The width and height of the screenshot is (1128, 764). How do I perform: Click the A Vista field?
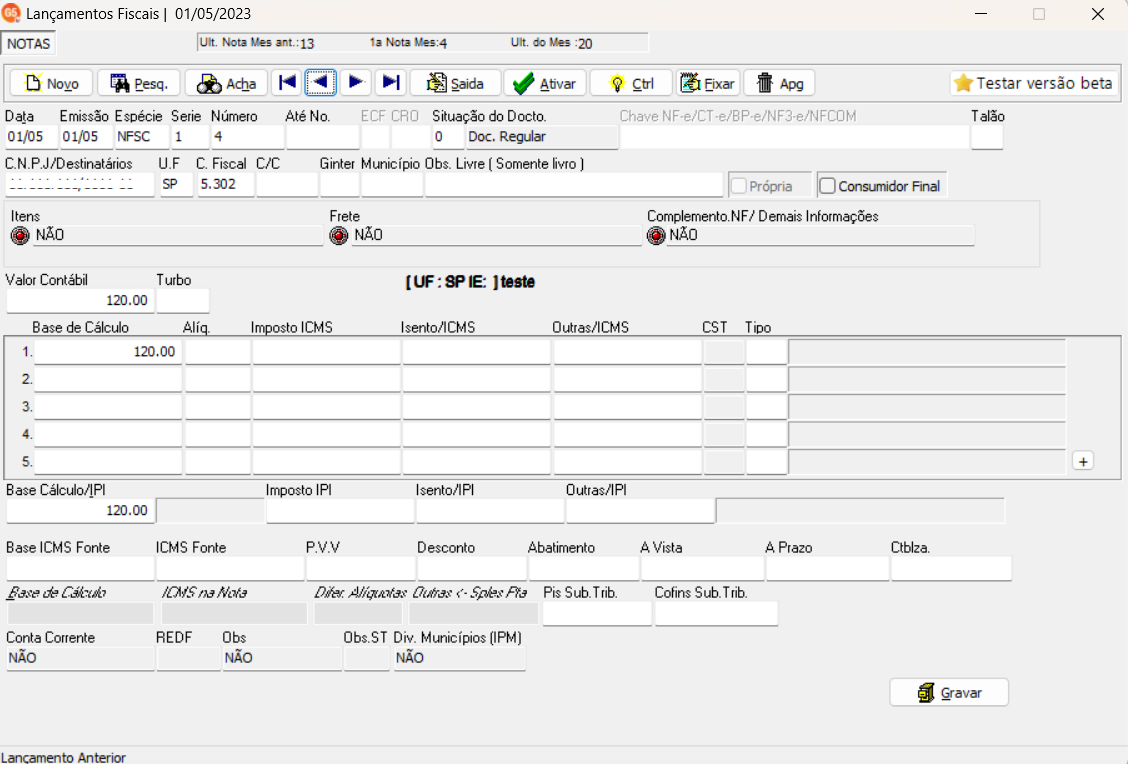[x=702, y=568]
